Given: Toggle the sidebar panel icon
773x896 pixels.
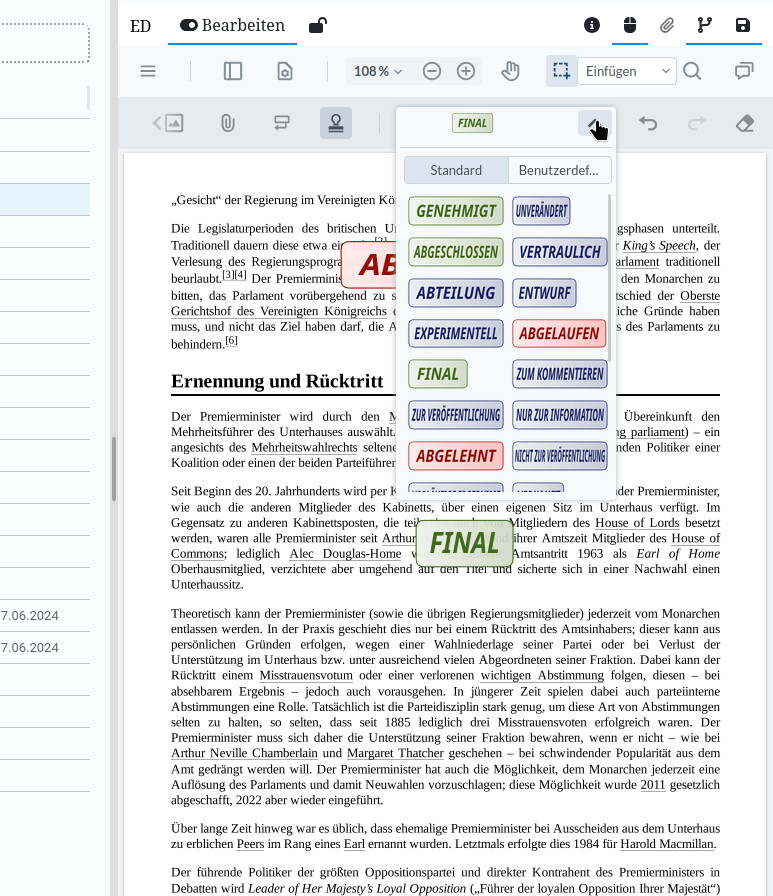Looking at the screenshot, I should 233,71.
